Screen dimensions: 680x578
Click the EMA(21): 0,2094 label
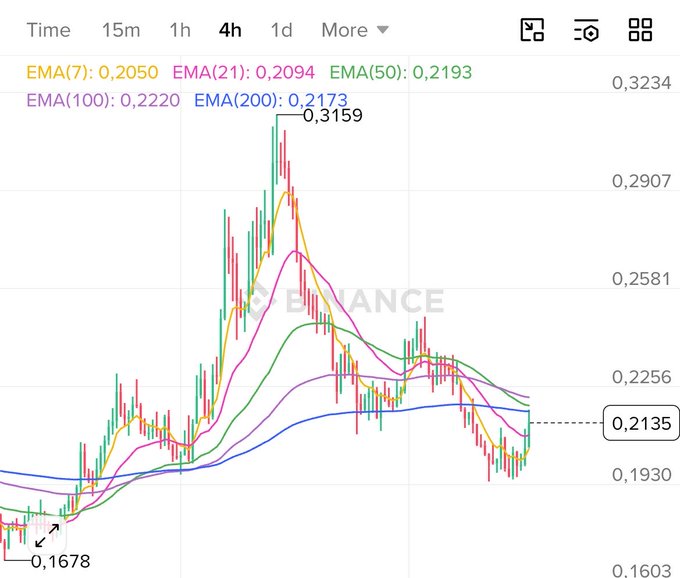pos(244,72)
